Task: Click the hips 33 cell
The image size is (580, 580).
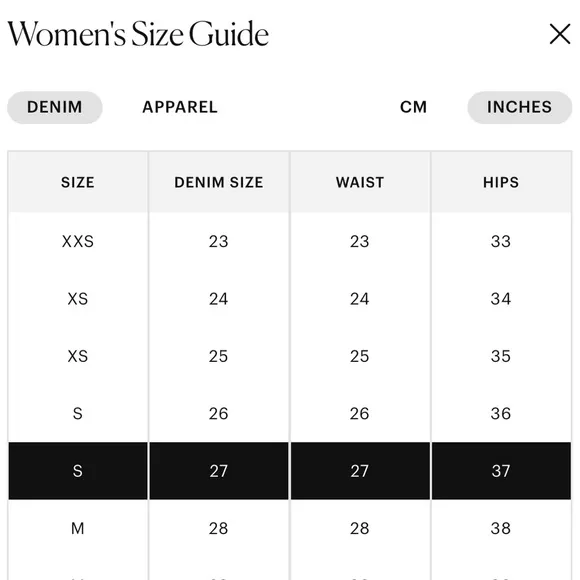Action: coord(501,242)
